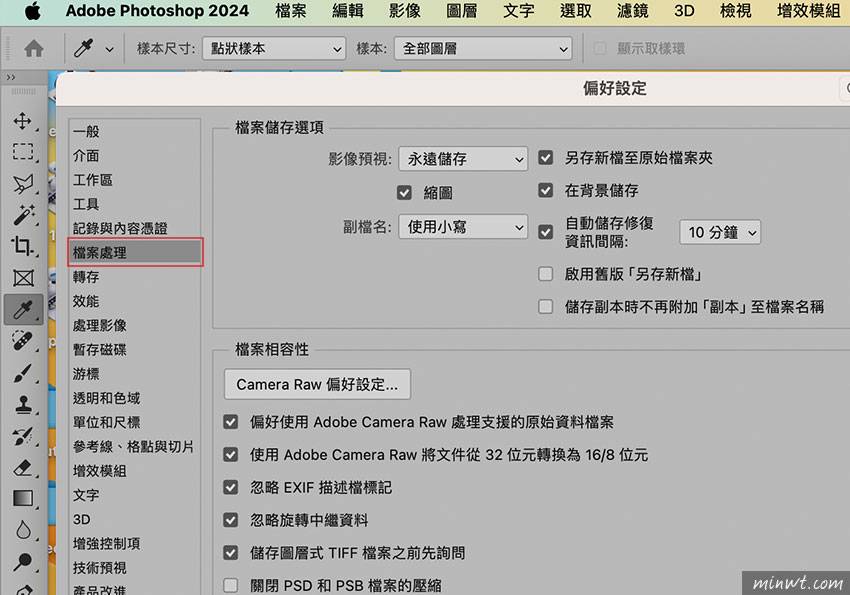The image size is (850, 595).
Task: Select the Move tool
Action: click(22, 121)
